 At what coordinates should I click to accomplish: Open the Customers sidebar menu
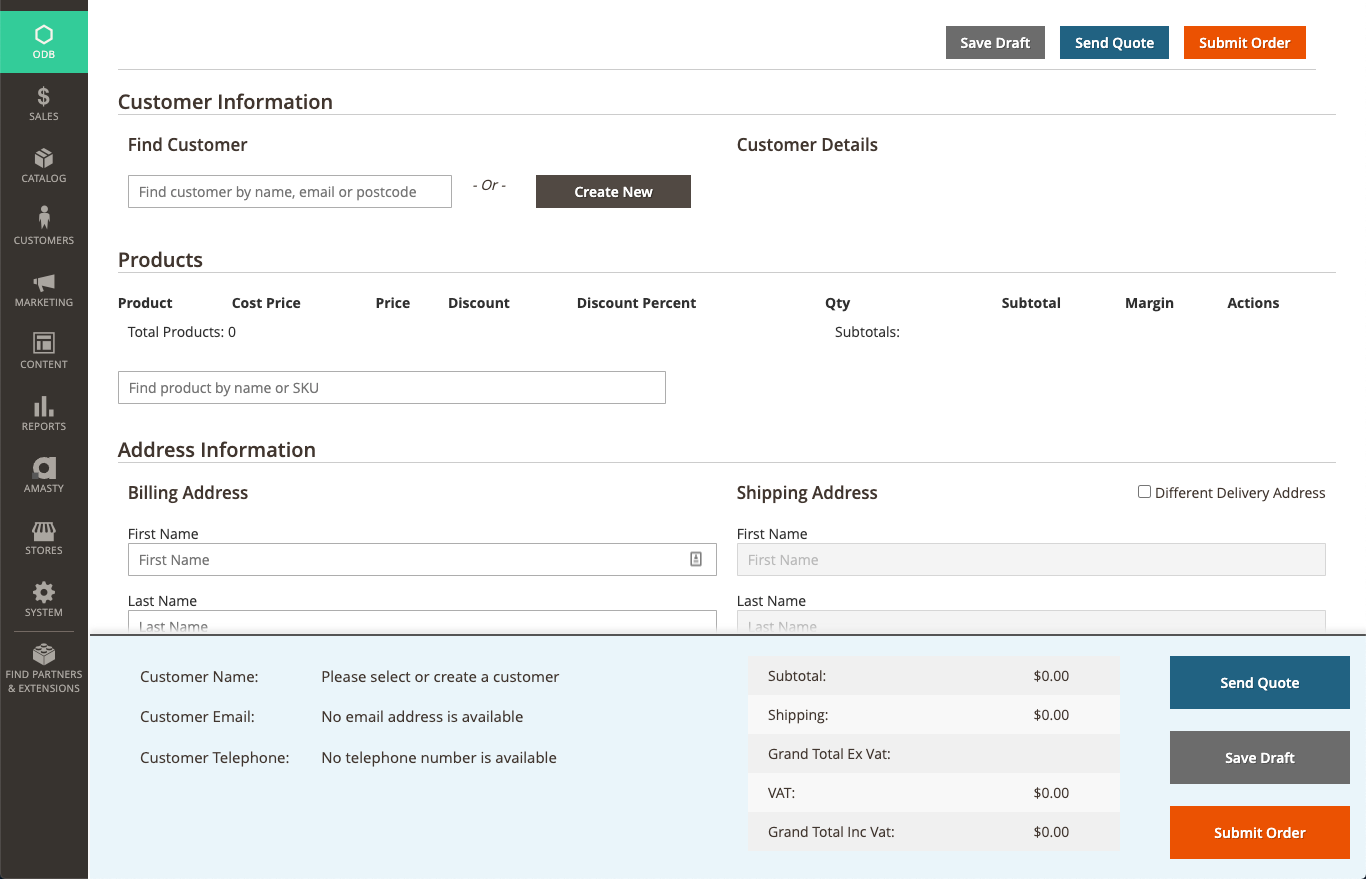tap(44, 228)
